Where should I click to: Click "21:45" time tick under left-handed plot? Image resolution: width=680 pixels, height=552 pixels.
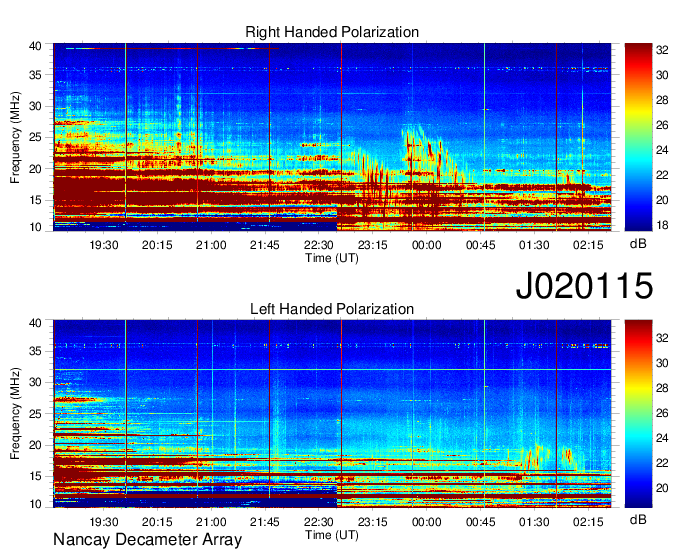pos(265,522)
